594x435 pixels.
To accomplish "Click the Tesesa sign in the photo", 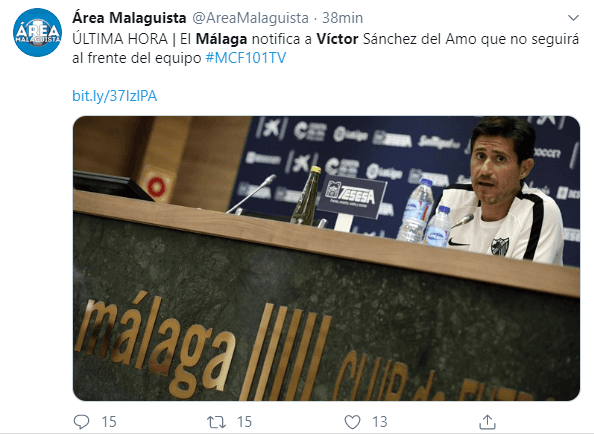I will click(351, 196).
